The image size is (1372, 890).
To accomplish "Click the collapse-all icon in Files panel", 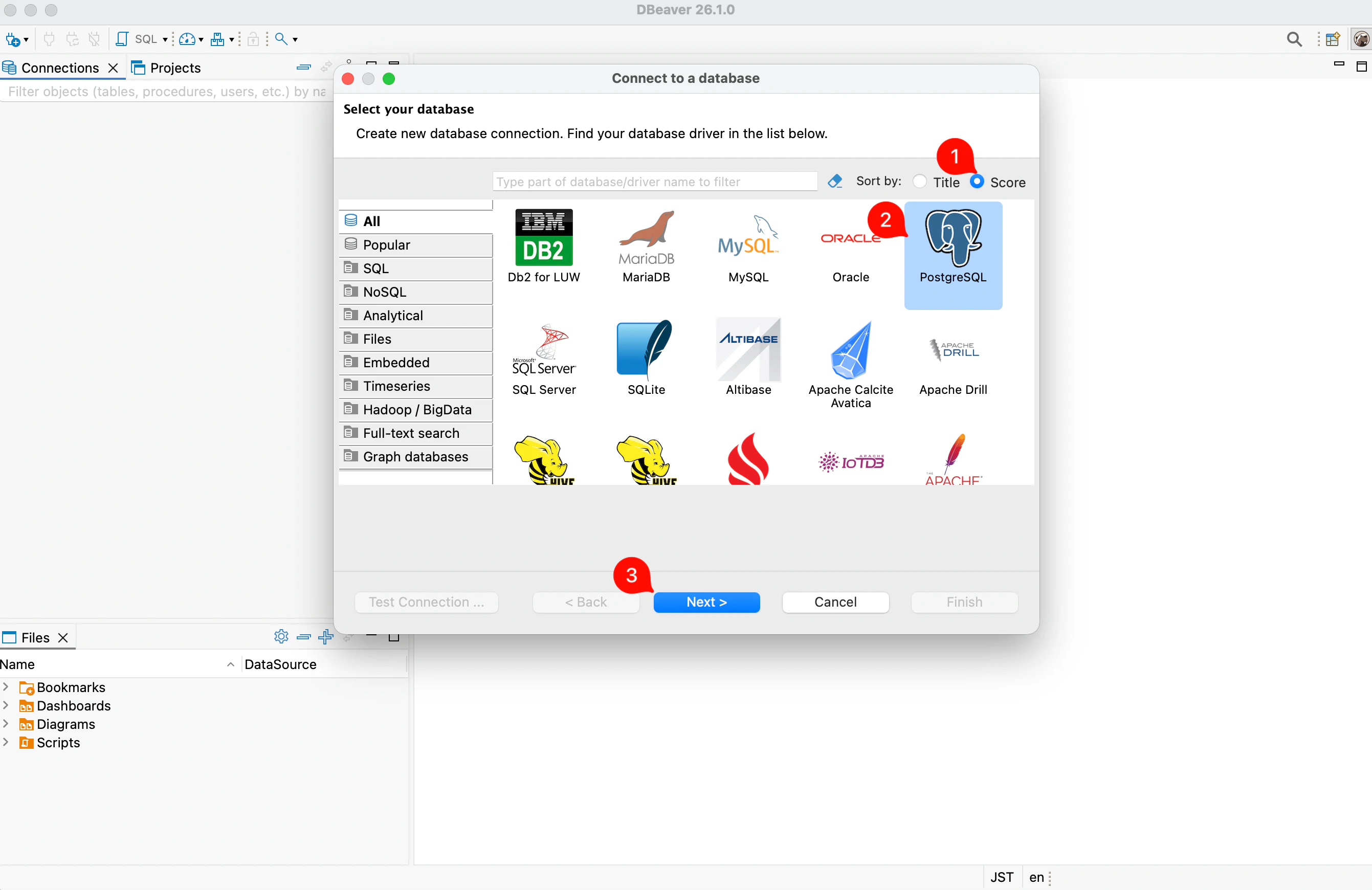I will 303,636.
